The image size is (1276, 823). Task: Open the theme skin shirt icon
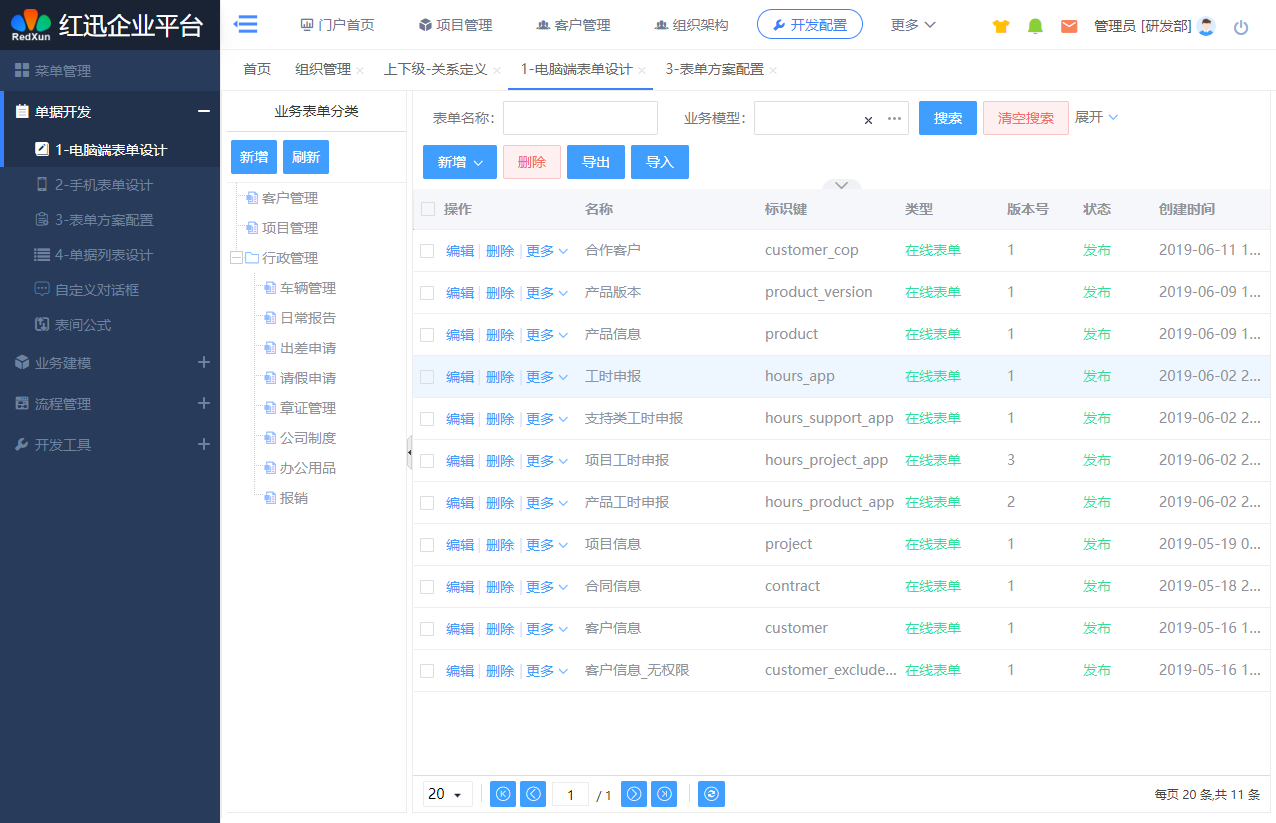[1001, 26]
